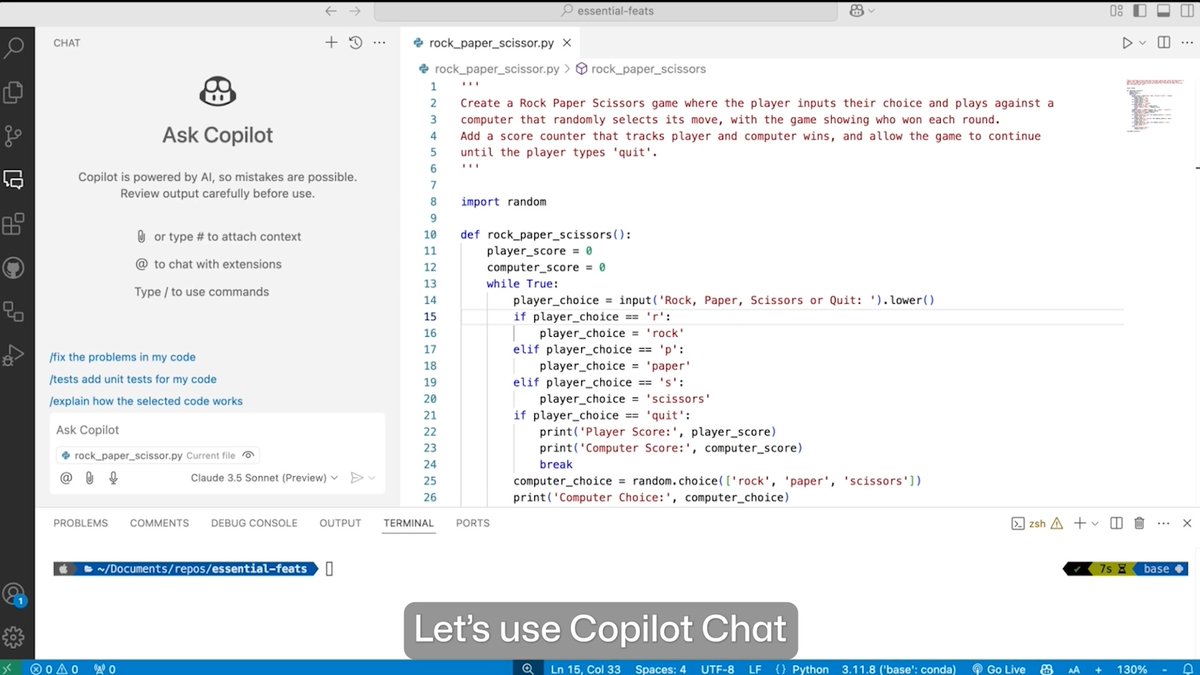
Task: Switch to the Output tab
Action: coord(340,523)
